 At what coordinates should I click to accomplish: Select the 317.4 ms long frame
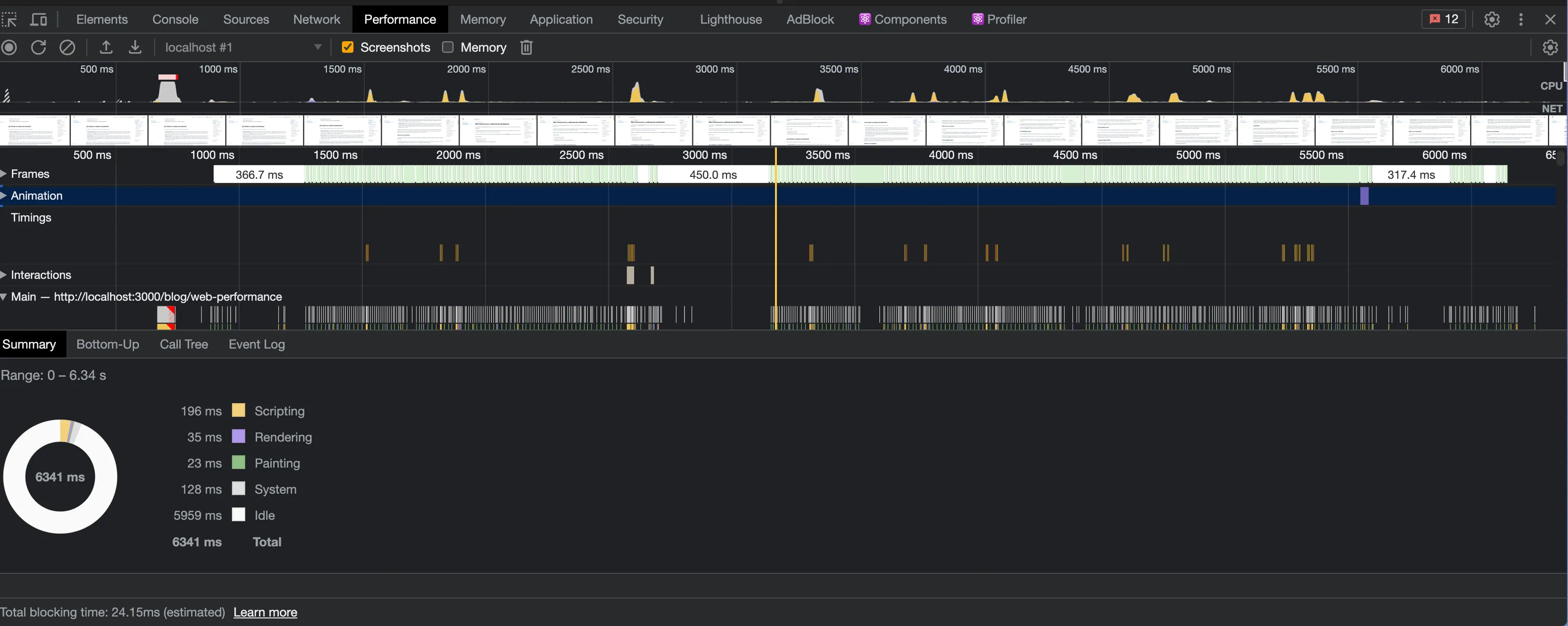(x=1411, y=175)
